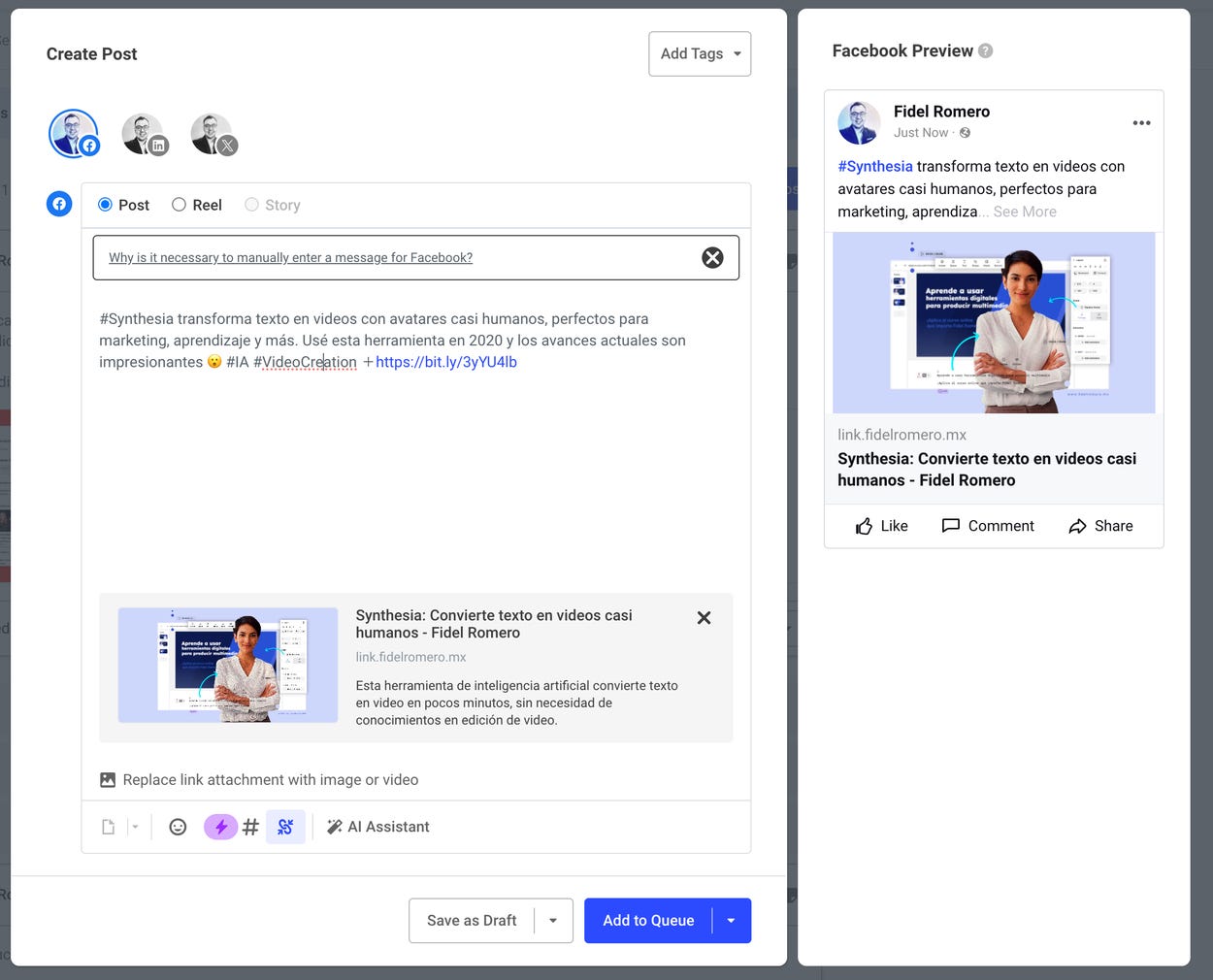Open the help link about Facebook message
The image size is (1213, 980).
coord(290,257)
